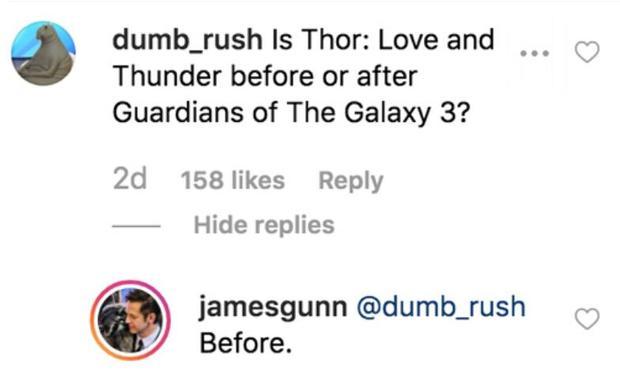
Task: Click the 2d timestamp of the comment
Action: tap(130, 179)
